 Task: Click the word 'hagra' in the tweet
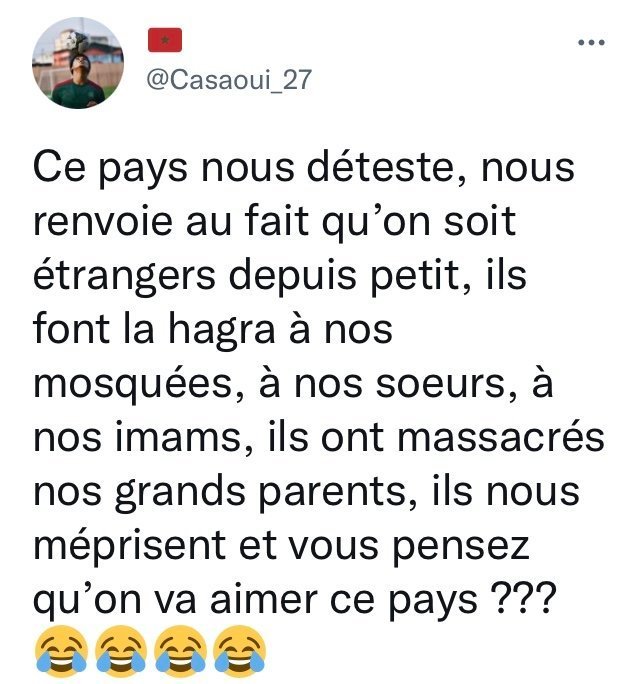coord(222,329)
